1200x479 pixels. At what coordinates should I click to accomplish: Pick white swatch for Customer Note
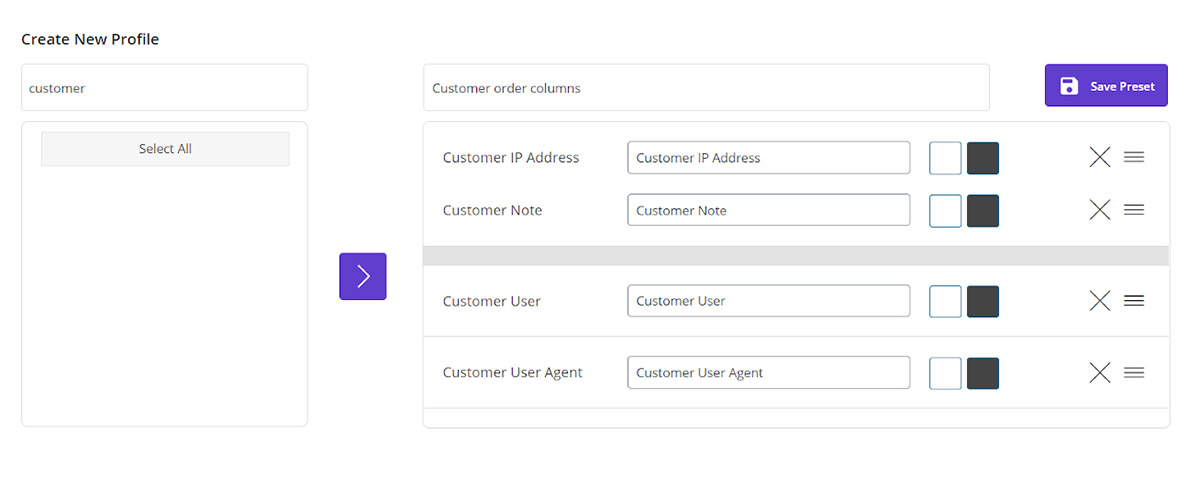[x=945, y=211]
